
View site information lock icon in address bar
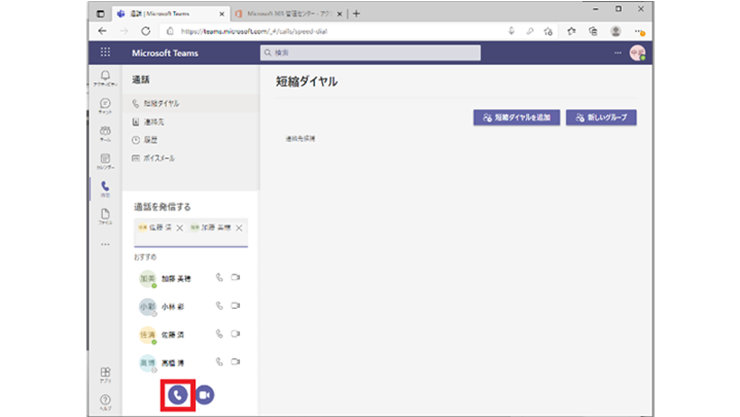pyautogui.click(x=170, y=32)
